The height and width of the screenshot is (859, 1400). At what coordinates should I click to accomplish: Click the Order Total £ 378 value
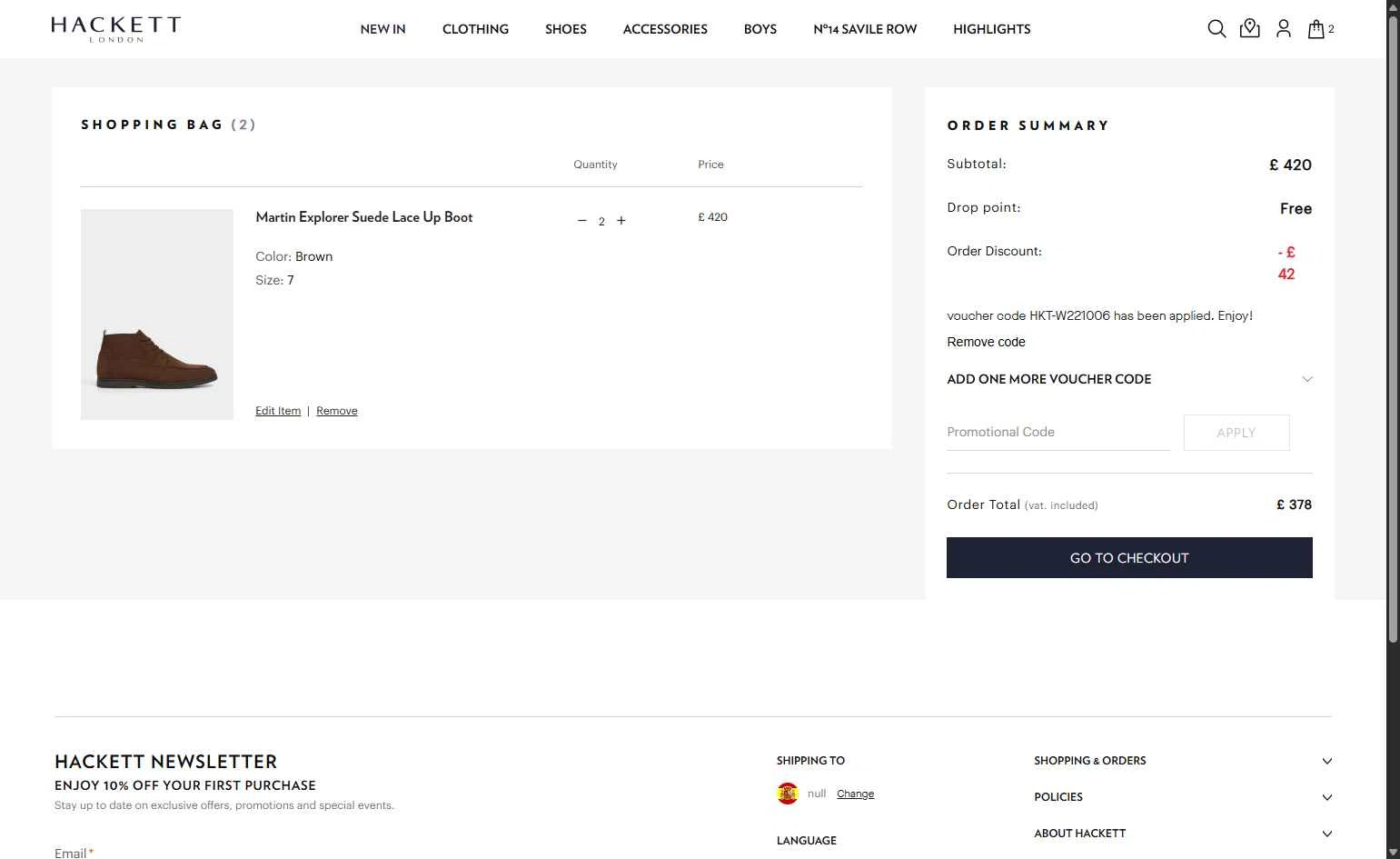click(x=1294, y=504)
